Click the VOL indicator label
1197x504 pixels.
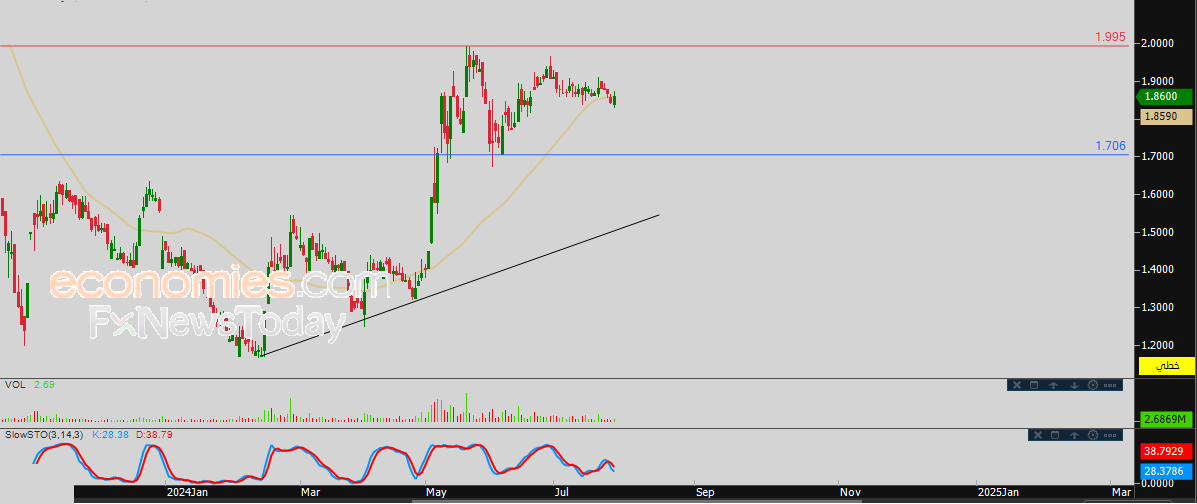tap(15, 384)
